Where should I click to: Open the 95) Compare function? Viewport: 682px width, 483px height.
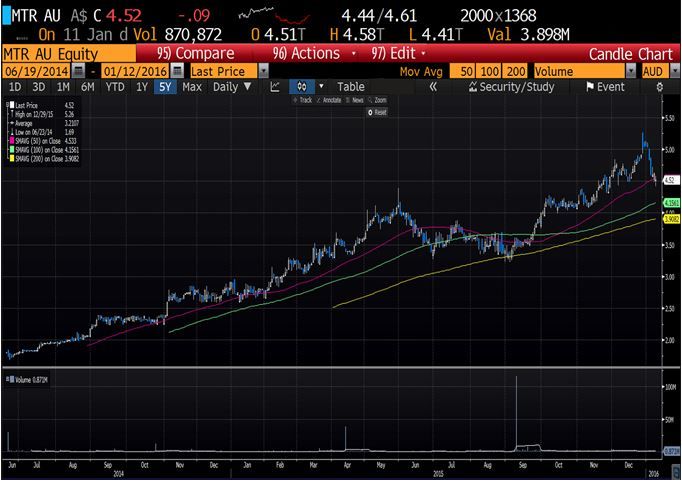195,54
